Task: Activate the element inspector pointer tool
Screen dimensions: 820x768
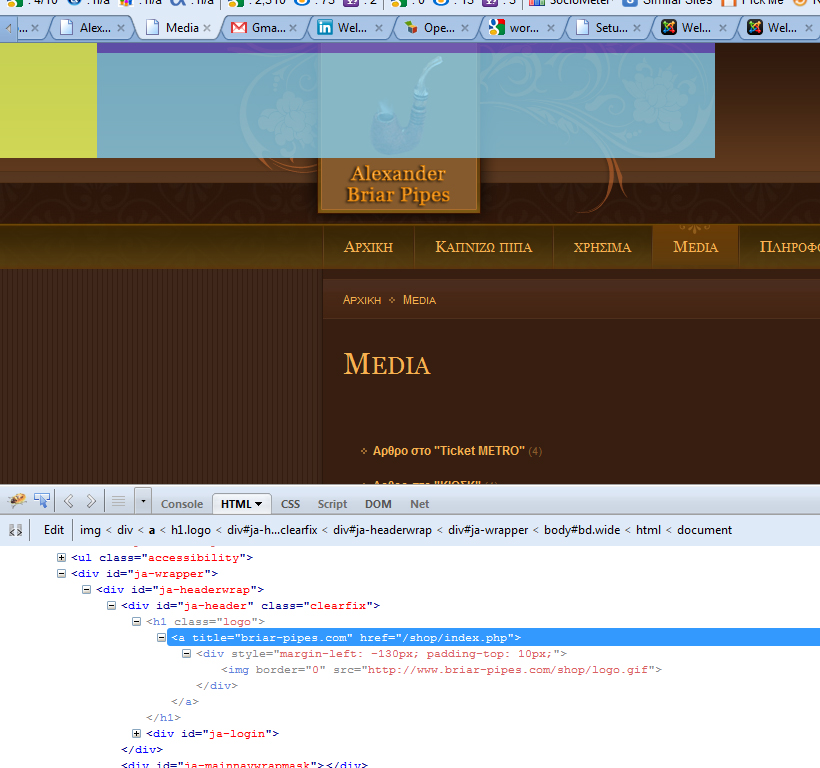Action: 42,501
